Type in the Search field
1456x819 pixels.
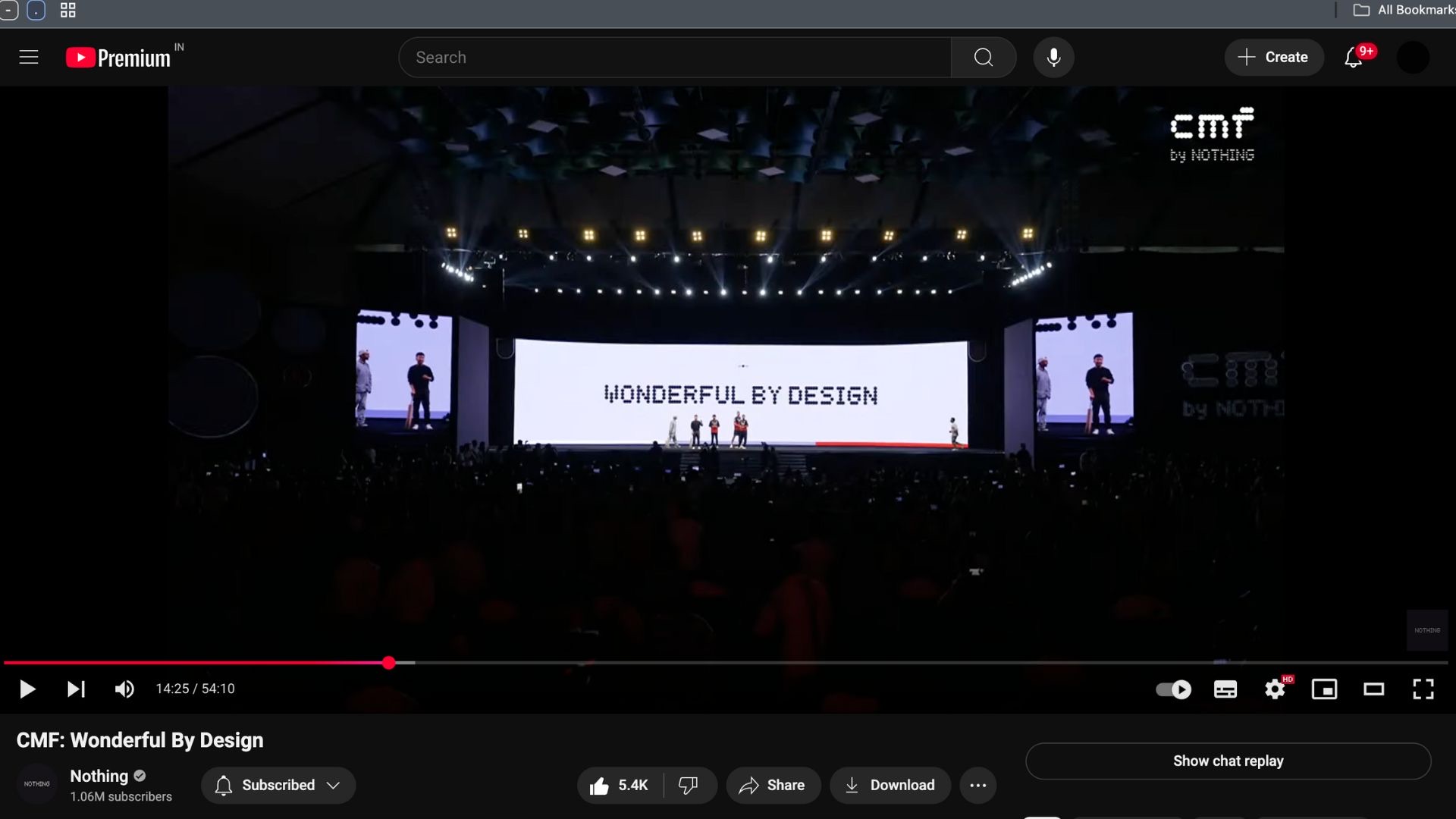[675, 58]
